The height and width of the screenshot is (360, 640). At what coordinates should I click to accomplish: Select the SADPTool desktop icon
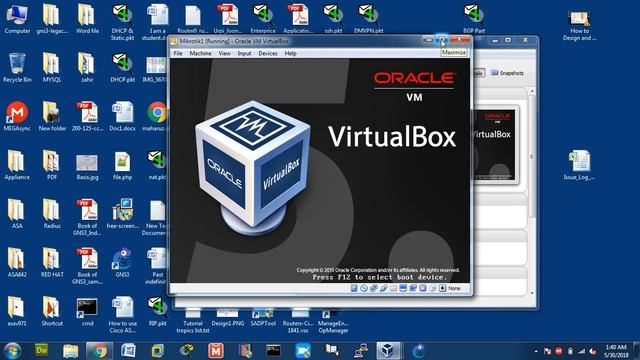coord(262,318)
